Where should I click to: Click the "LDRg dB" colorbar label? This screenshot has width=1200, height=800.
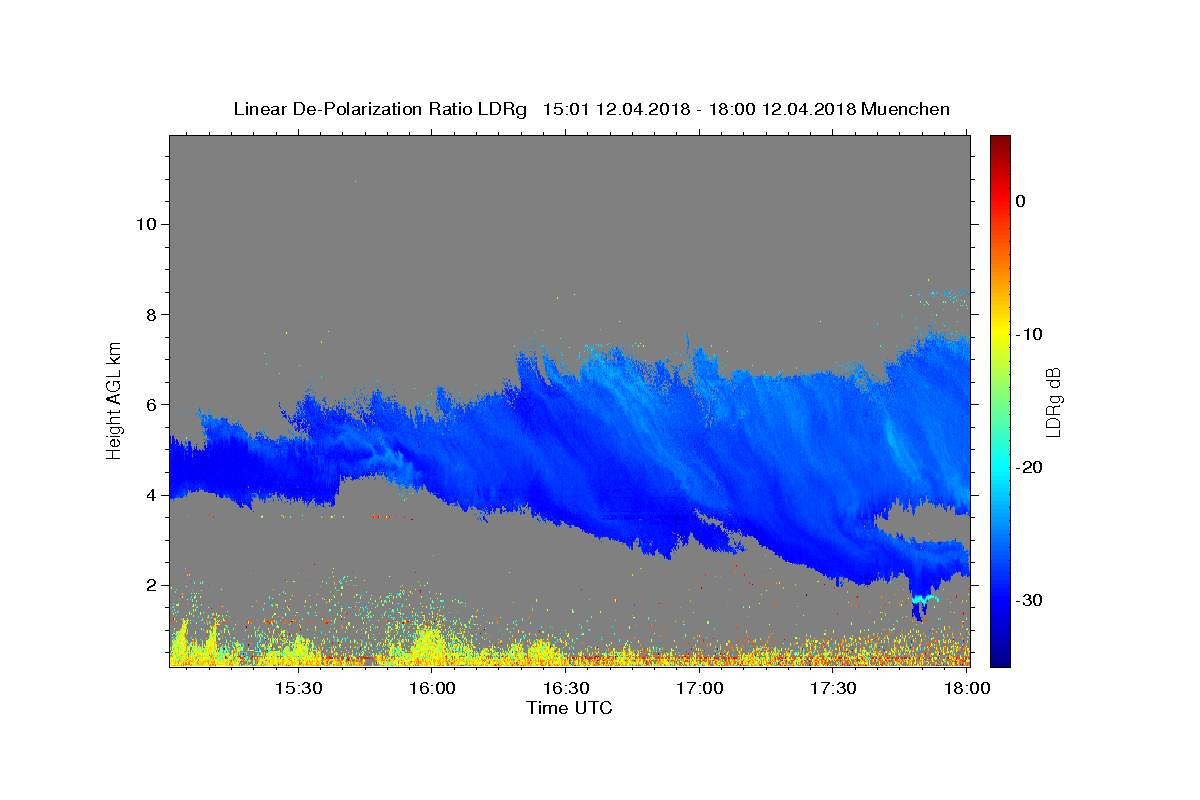click(x=1053, y=401)
